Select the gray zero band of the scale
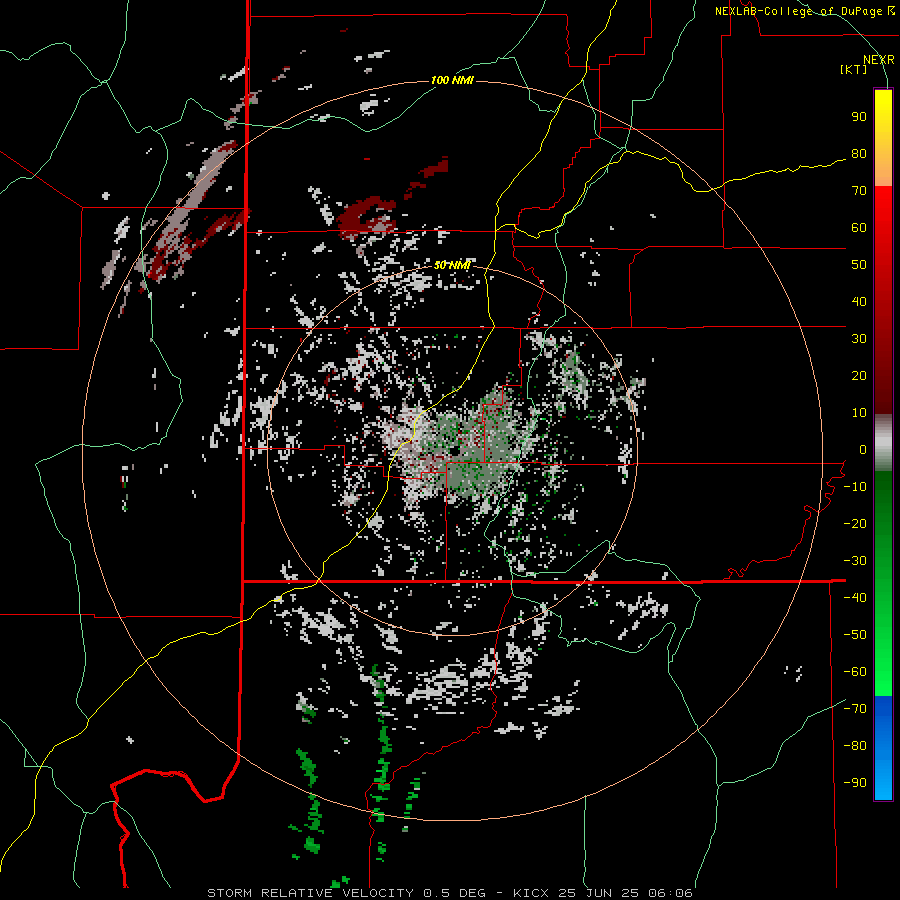The width and height of the screenshot is (900, 900). point(883,443)
